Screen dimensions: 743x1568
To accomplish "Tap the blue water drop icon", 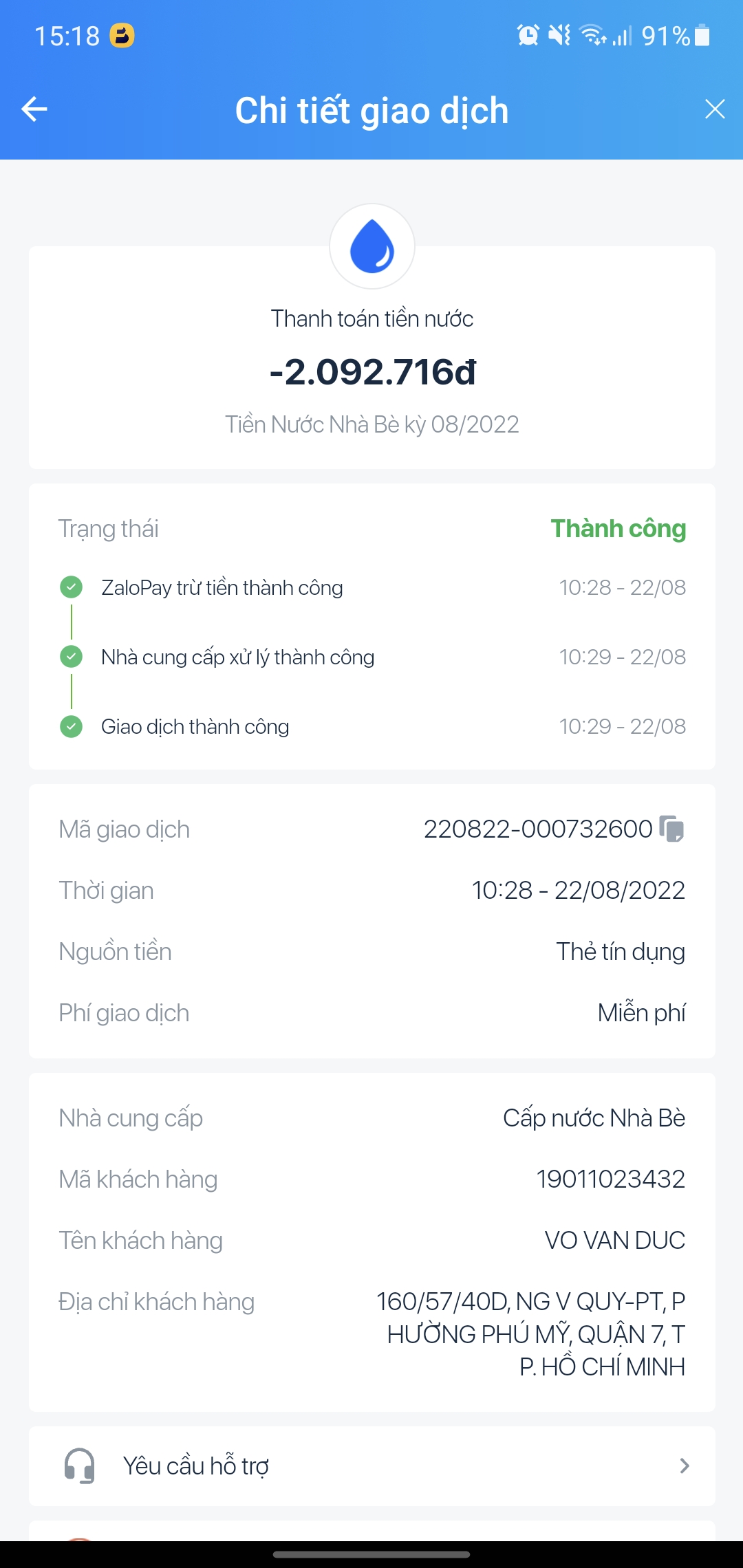I will click(372, 246).
